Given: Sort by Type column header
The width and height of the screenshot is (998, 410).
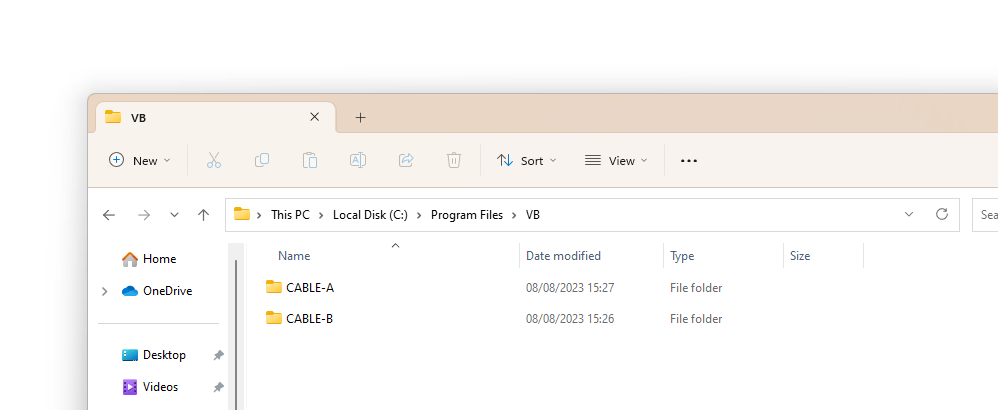Looking at the screenshot, I should 682,256.
